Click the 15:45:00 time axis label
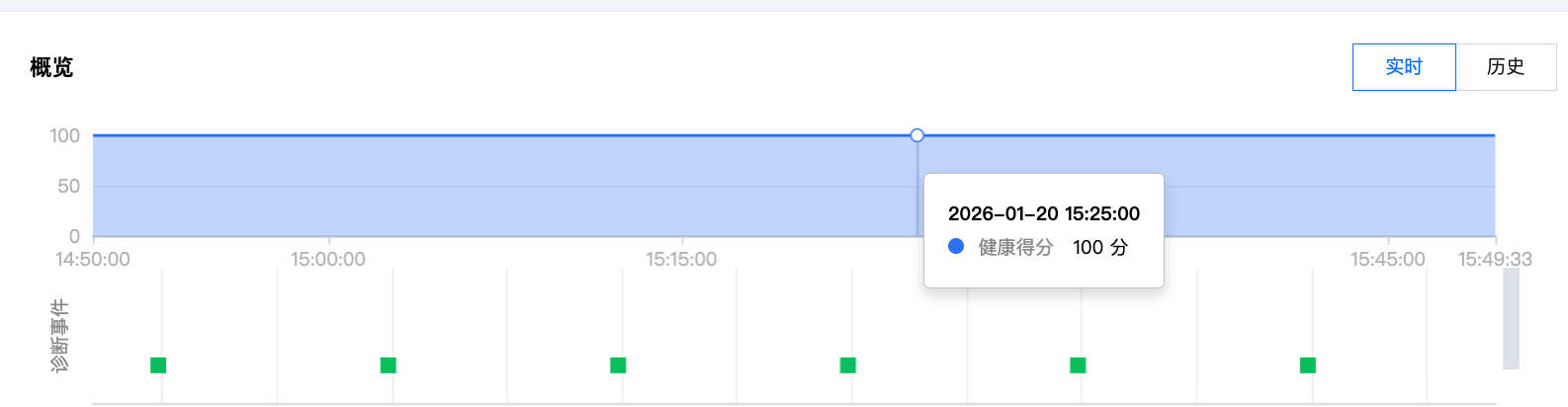 point(1387,260)
